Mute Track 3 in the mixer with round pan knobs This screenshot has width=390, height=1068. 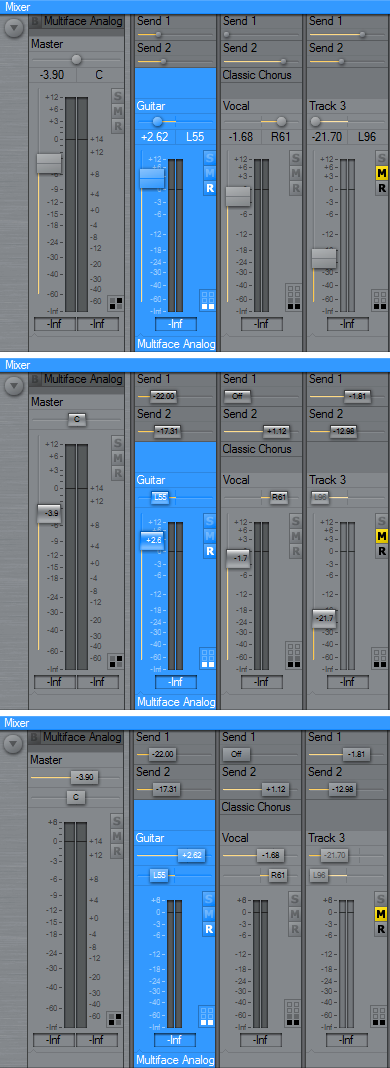pyautogui.click(x=381, y=173)
